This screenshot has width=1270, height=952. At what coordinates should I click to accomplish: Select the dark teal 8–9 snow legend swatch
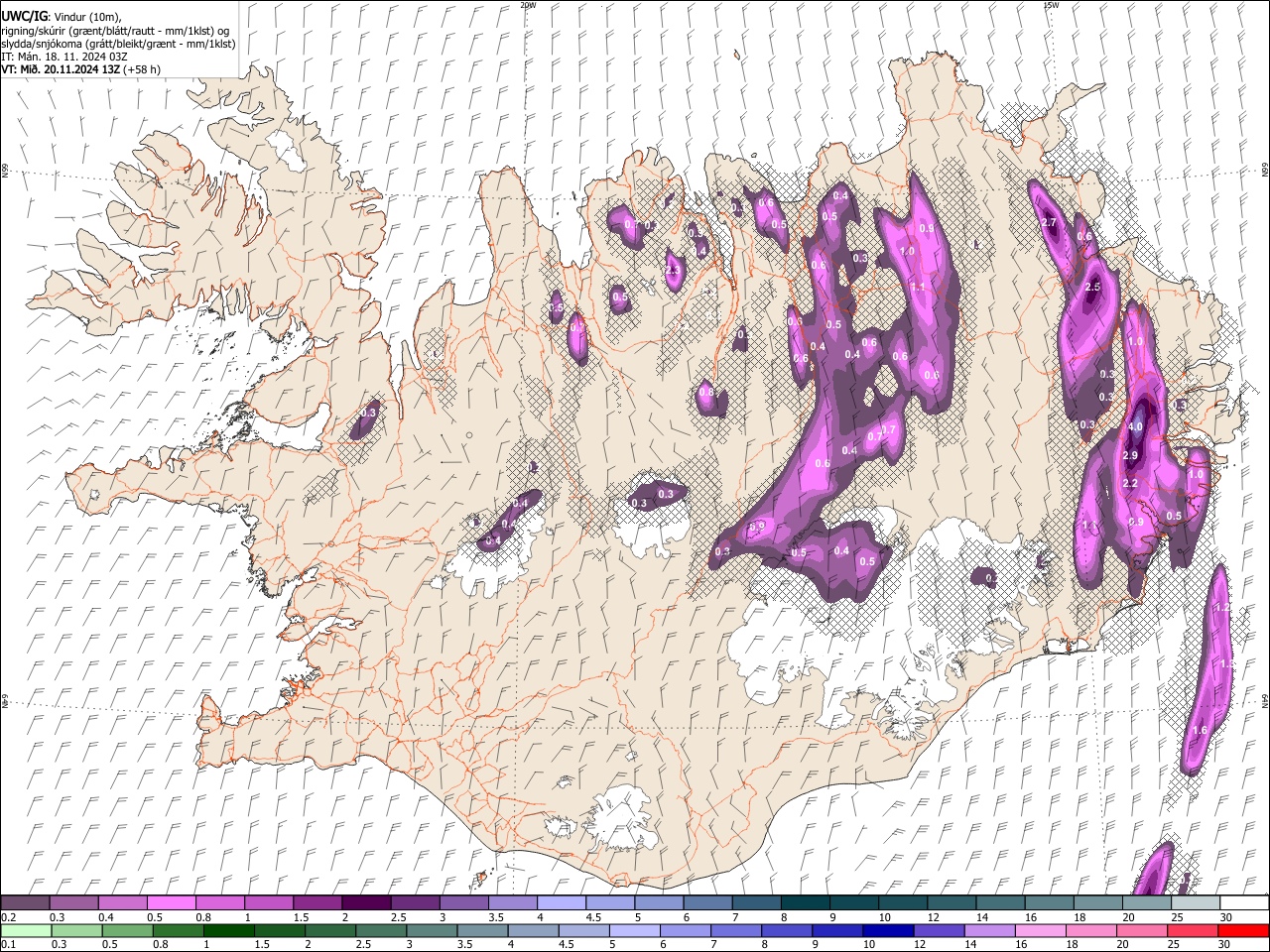point(804,903)
